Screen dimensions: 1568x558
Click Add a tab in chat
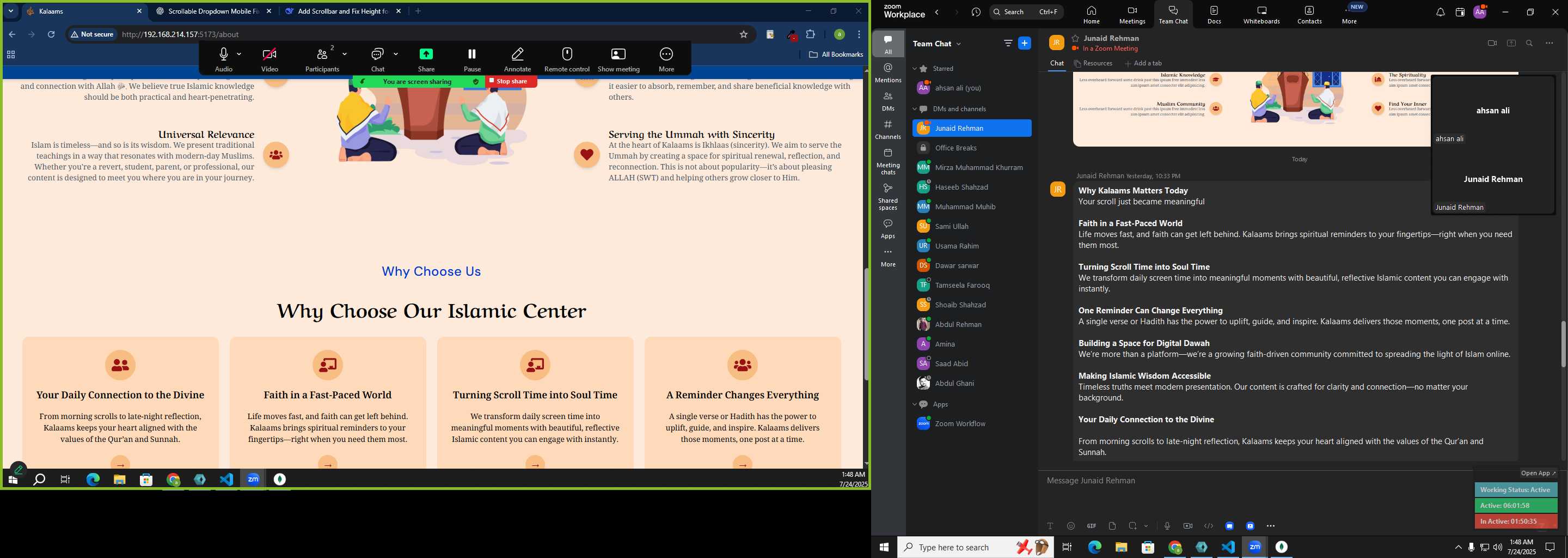click(1143, 63)
